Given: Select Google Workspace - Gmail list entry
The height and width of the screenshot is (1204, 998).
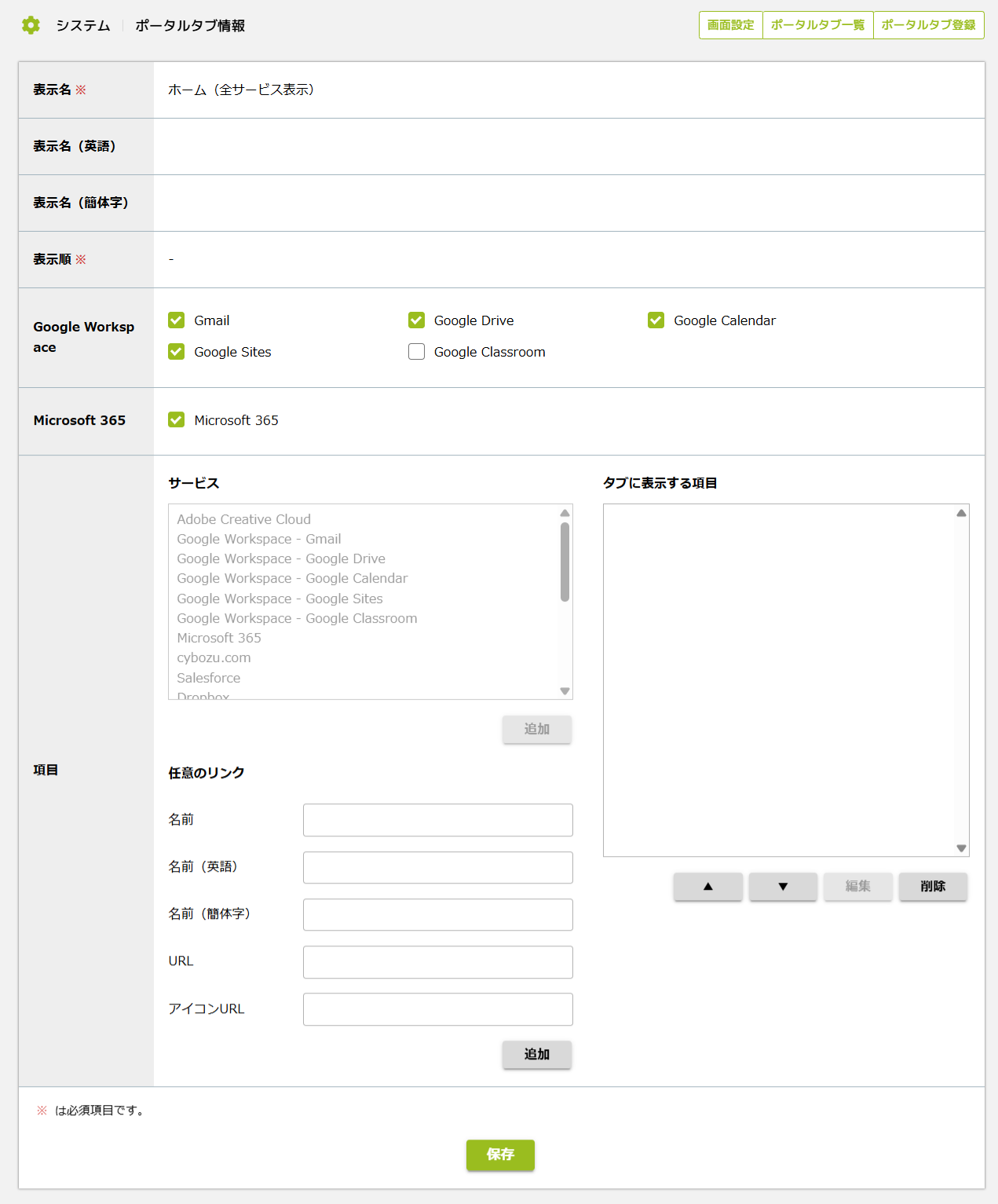Looking at the screenshot, I should [259, 539].
